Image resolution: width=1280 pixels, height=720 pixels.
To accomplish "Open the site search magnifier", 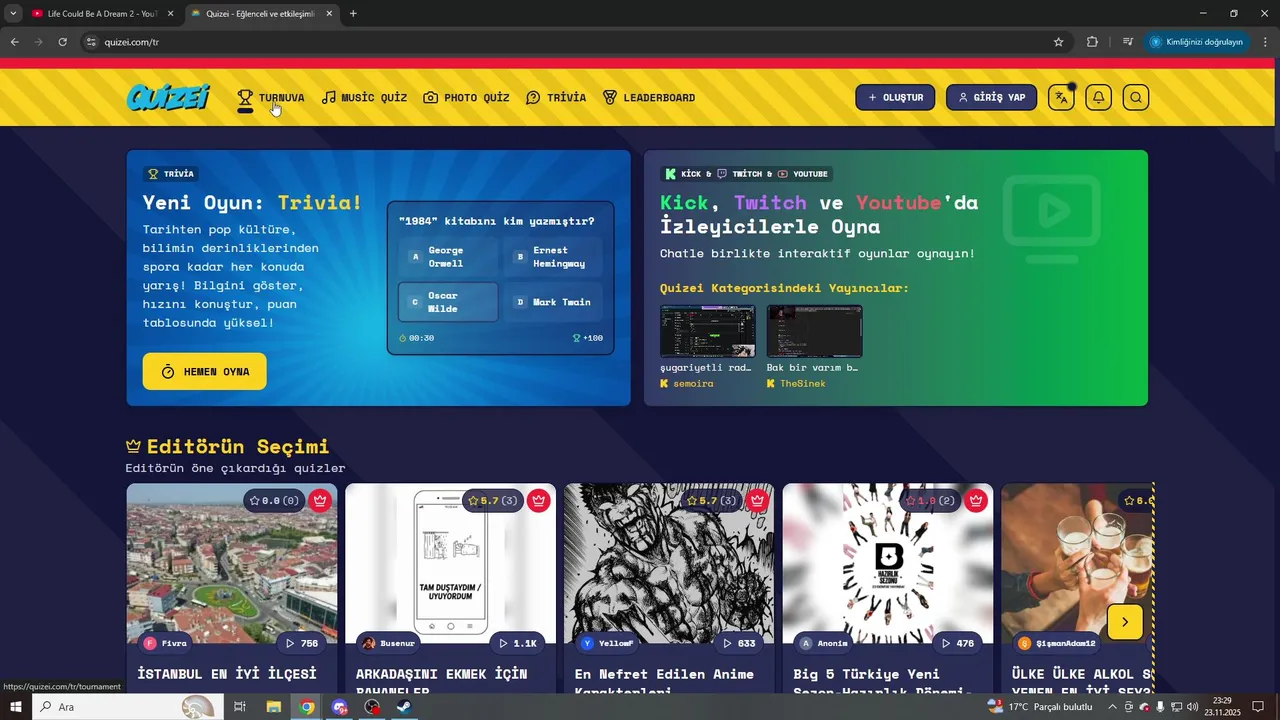I will (x=1136, y=97).
